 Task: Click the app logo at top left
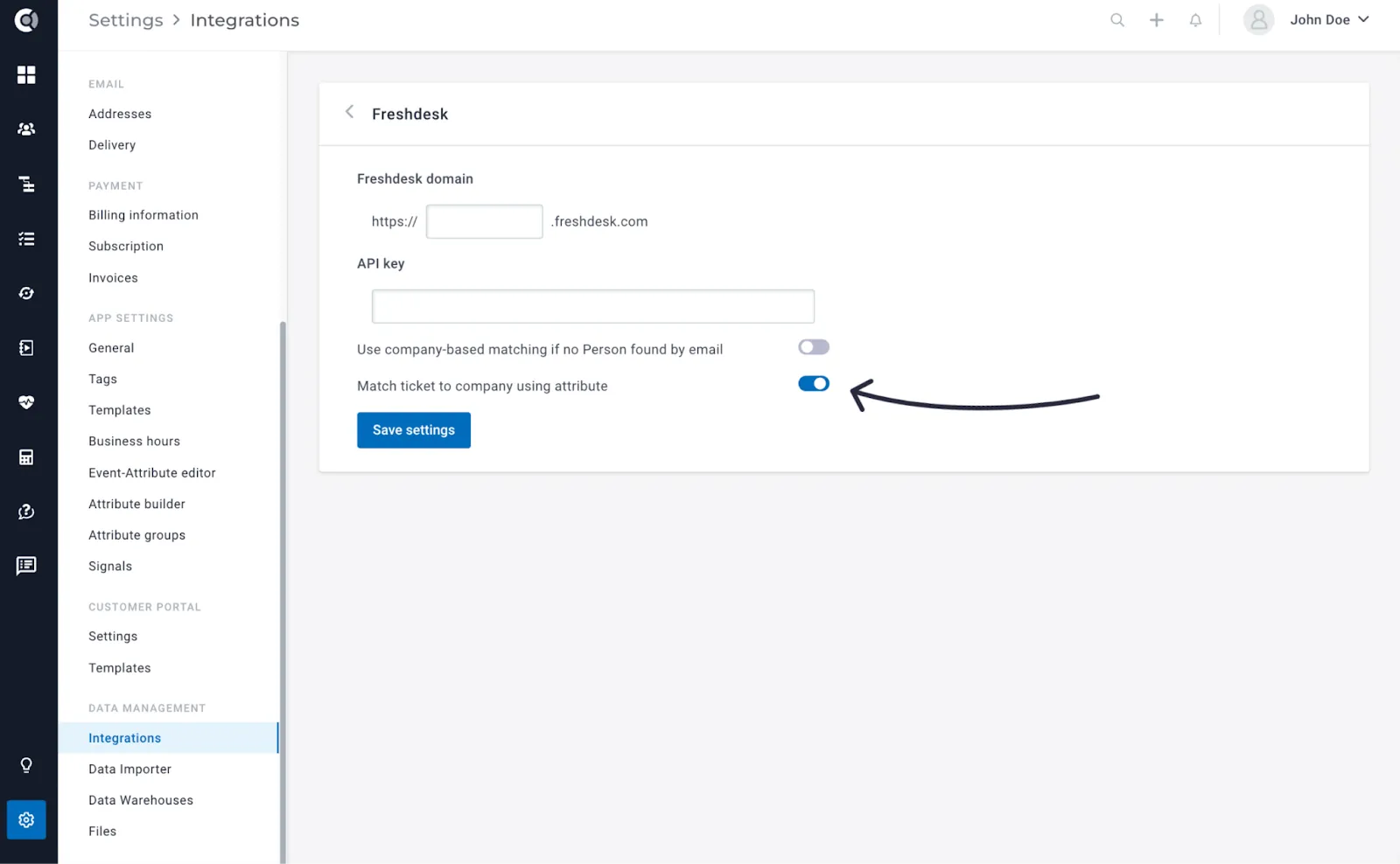click(26, 19)
